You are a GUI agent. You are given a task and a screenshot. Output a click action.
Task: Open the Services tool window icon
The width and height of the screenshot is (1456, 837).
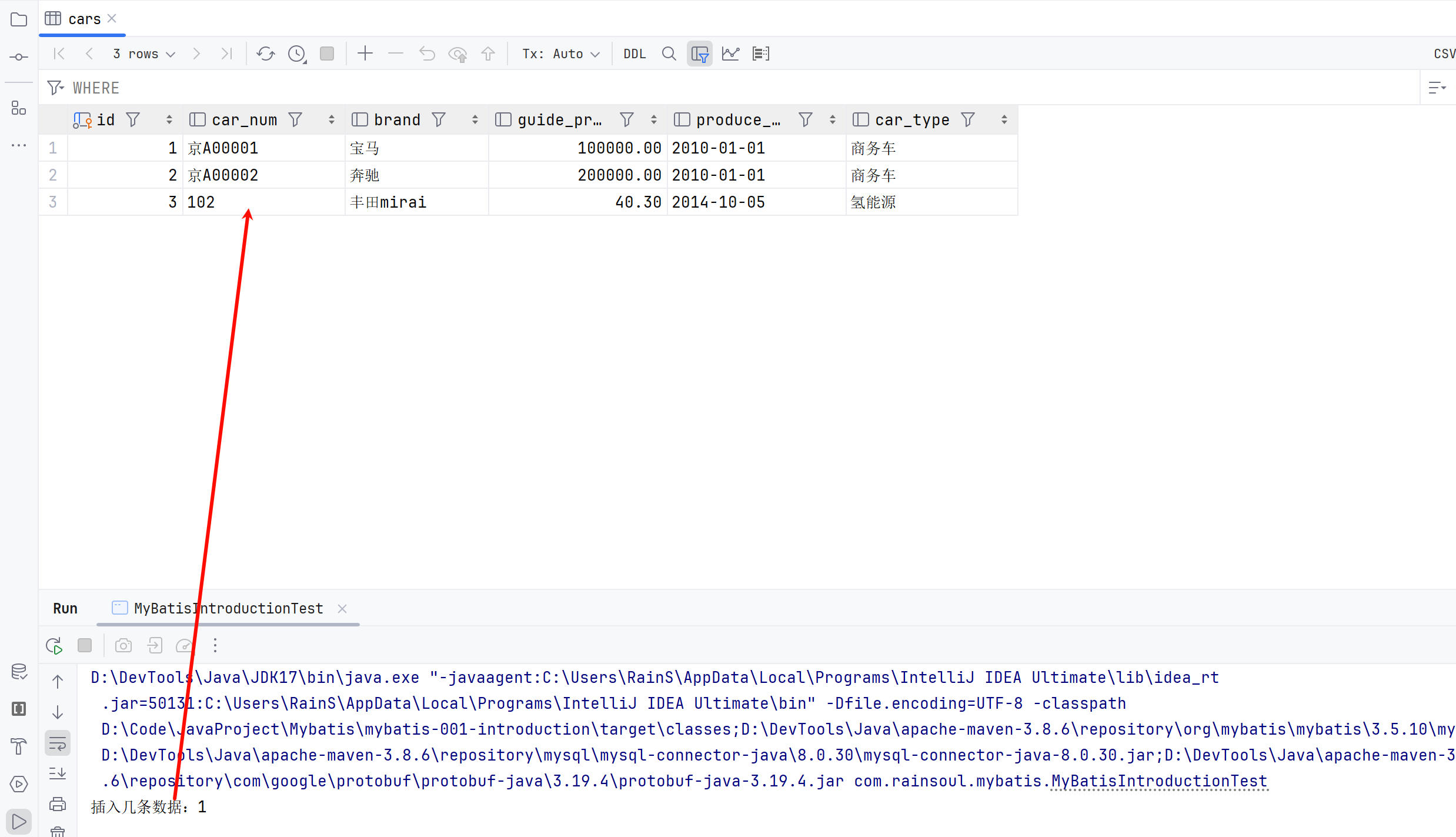click(19, 784)
